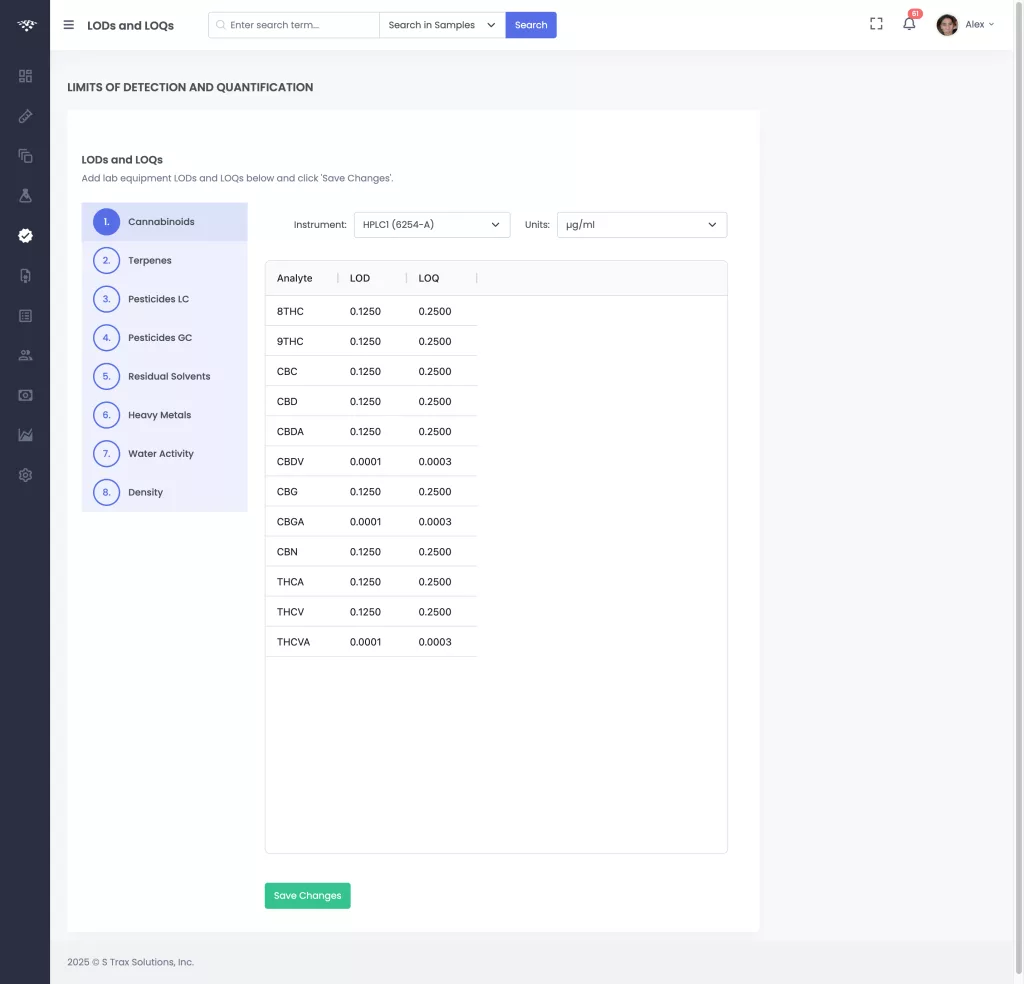
Task: Click the LOQ value for CBG
Action: (x=435, y=492)
